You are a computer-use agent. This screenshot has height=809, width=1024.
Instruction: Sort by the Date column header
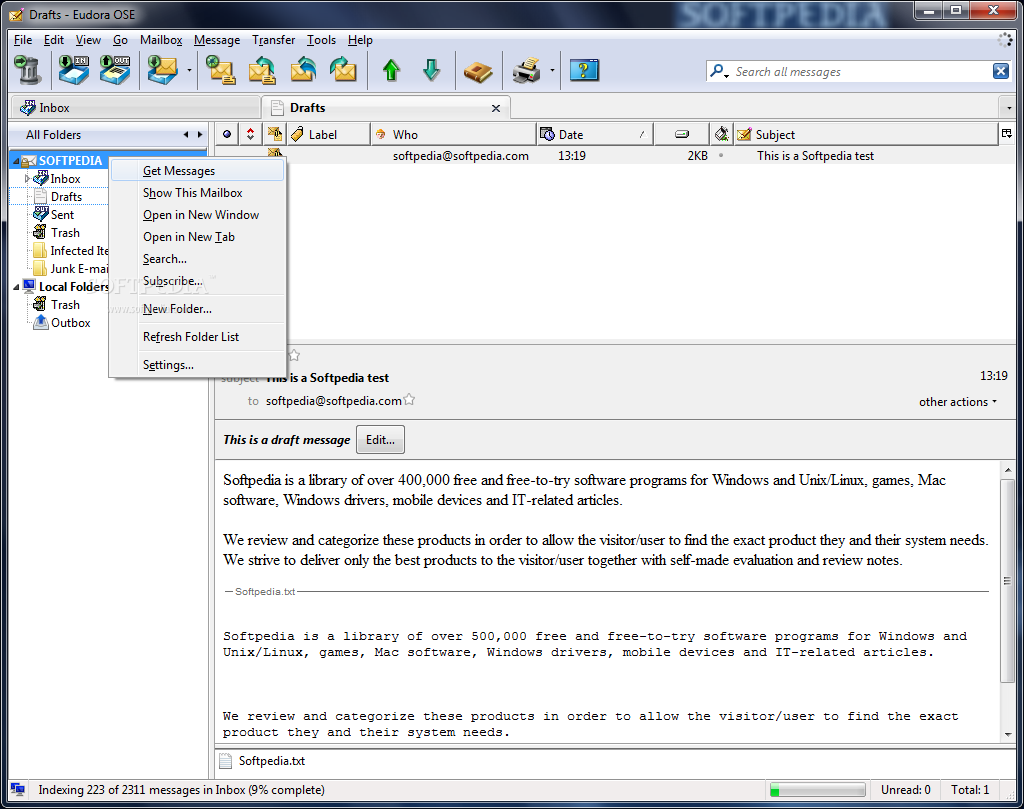(x=595, y=135)
